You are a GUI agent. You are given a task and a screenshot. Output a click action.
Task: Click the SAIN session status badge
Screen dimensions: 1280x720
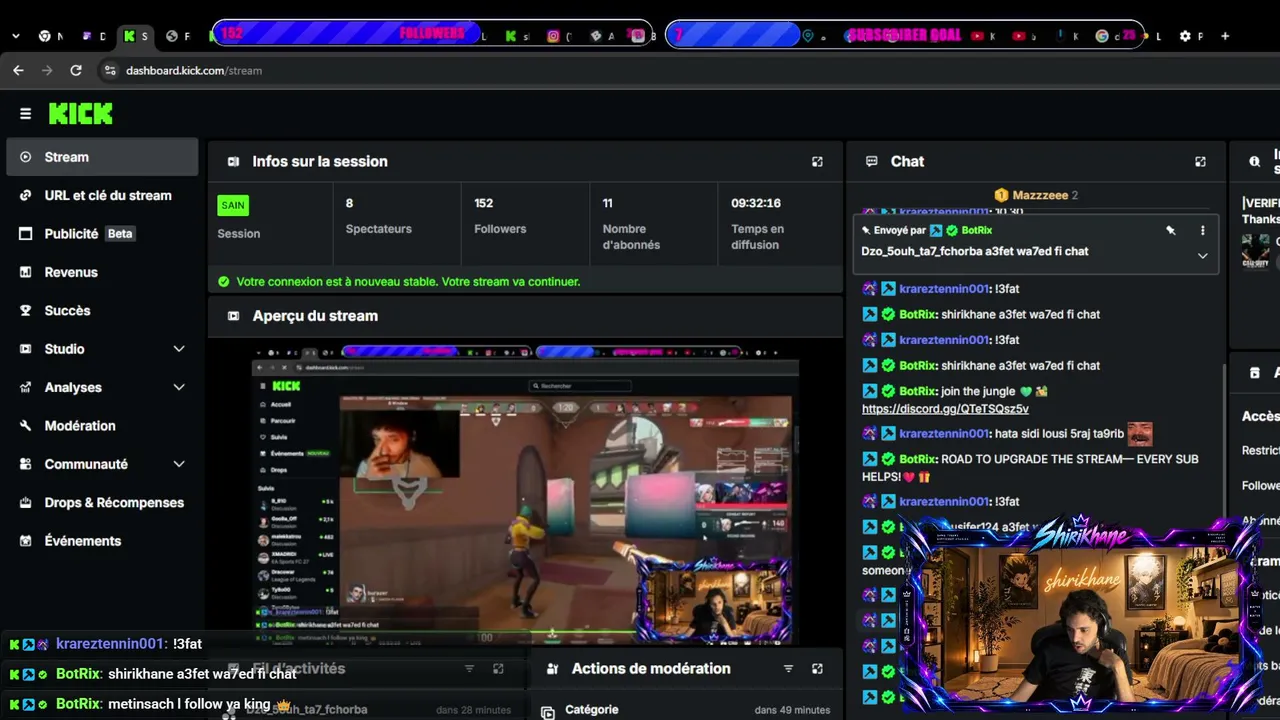(233, 205)
